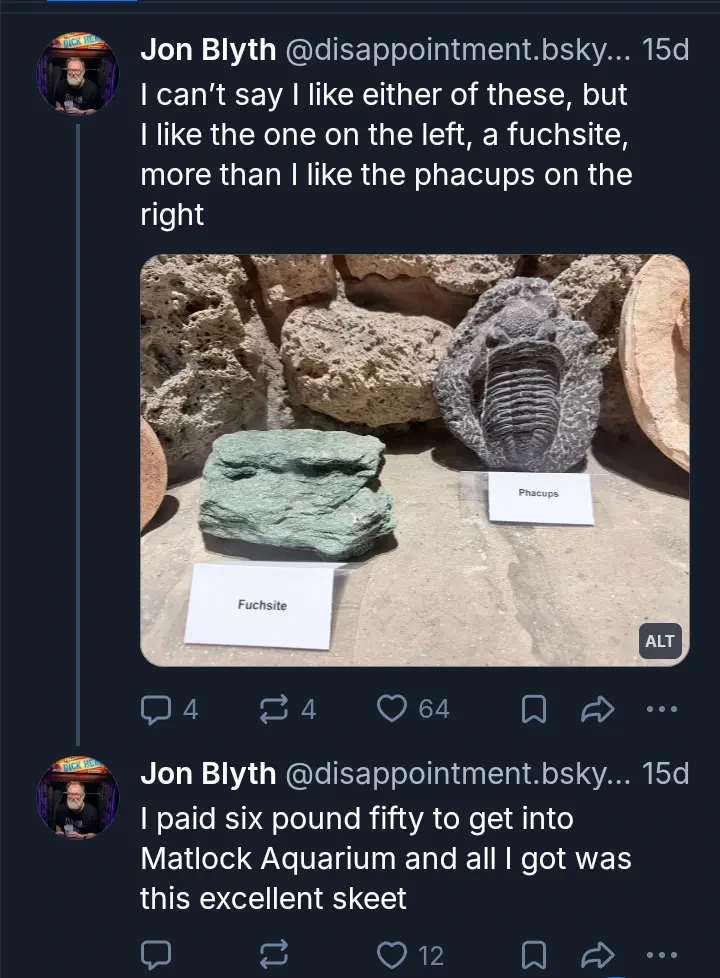Open Jon Blyth profile name in second post
720x978 pixels.
click(x=208, y=773)
